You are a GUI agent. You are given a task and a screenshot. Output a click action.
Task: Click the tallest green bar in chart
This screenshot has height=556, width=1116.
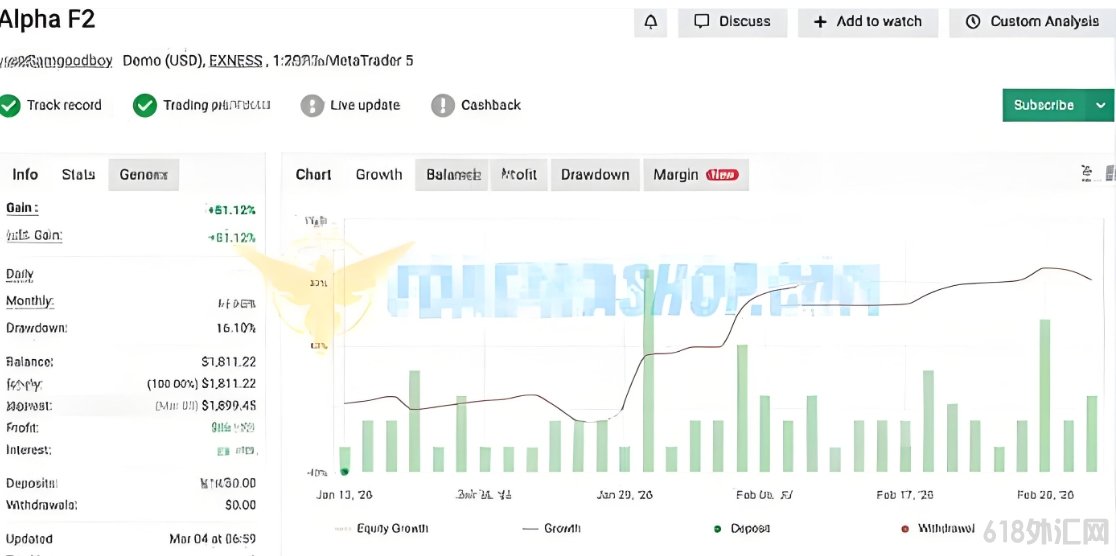pos(648,370)
